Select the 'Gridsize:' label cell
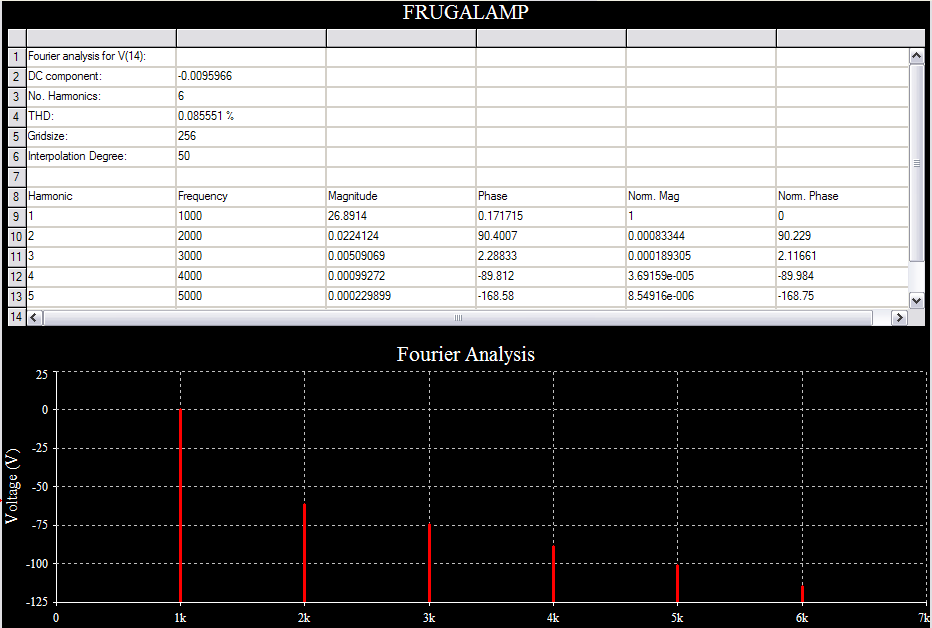This screenshot has width=932, height=628. point(101,137)
